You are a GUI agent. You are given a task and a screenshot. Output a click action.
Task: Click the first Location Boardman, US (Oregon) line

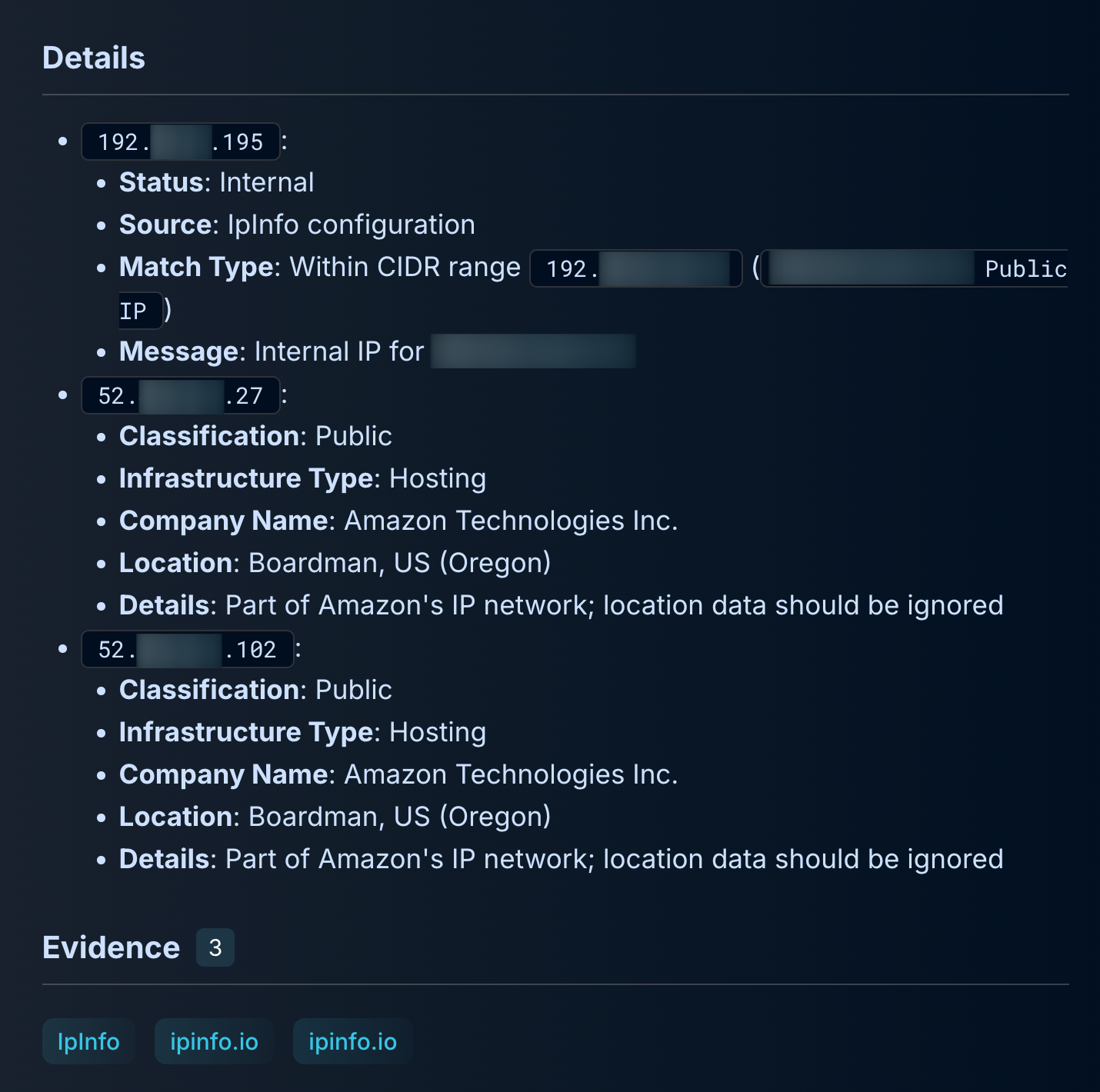point(335,563)
